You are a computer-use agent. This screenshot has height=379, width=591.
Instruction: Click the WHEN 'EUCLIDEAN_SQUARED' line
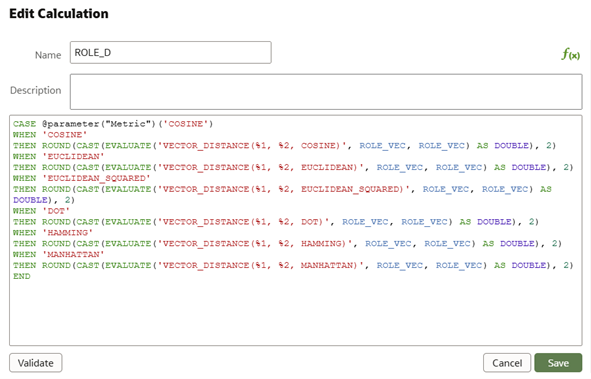click(x=82, y=178)
